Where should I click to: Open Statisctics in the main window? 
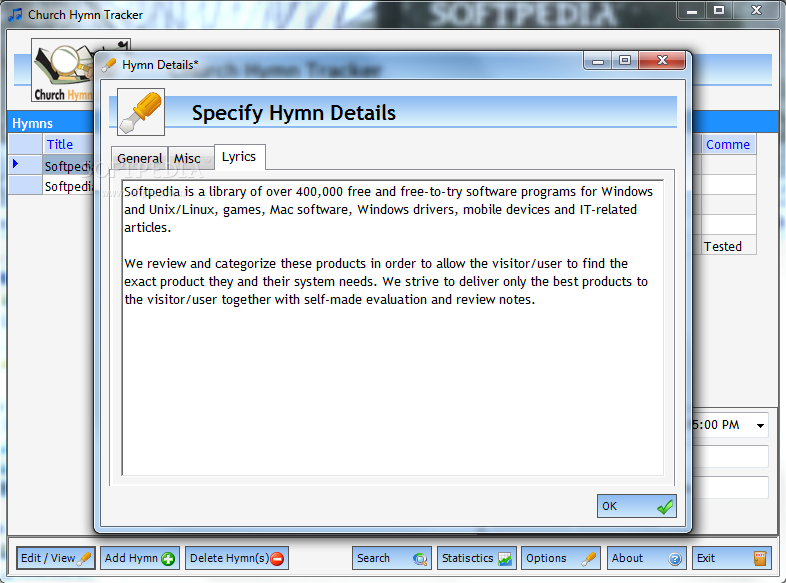pyautogui.click(x=477, y=558)
